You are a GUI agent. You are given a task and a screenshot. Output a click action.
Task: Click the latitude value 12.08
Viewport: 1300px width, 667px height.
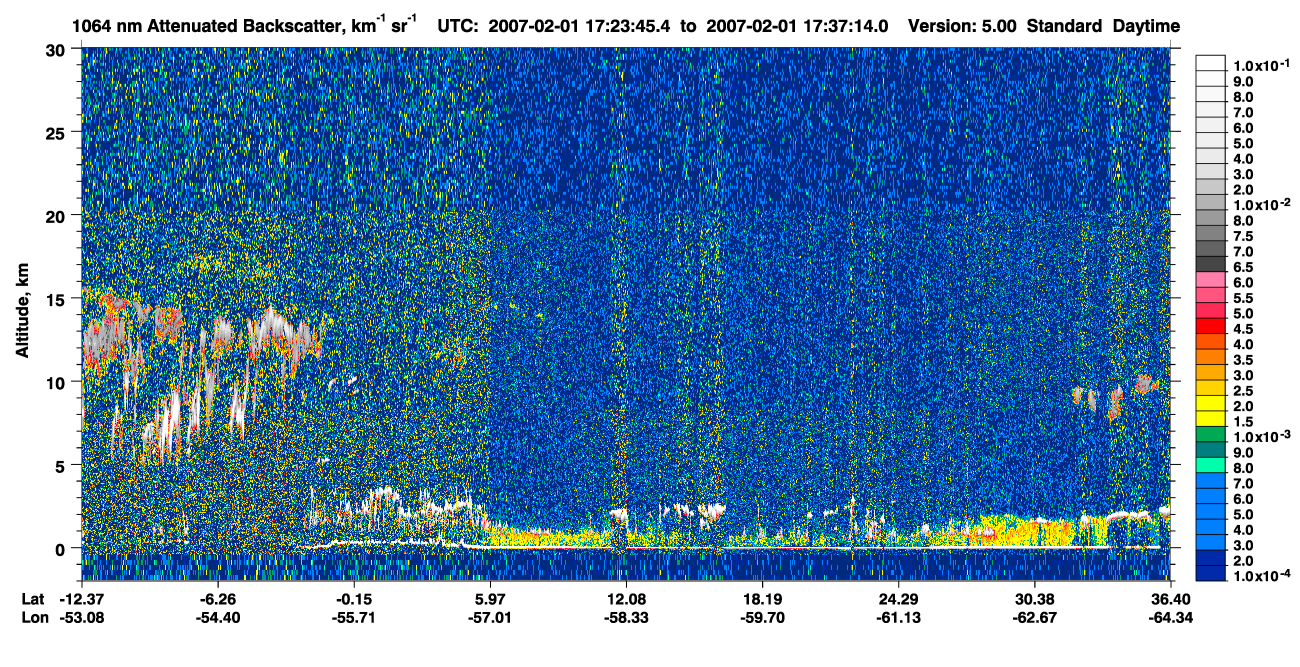pyautogui.click(x=626, y=599)
